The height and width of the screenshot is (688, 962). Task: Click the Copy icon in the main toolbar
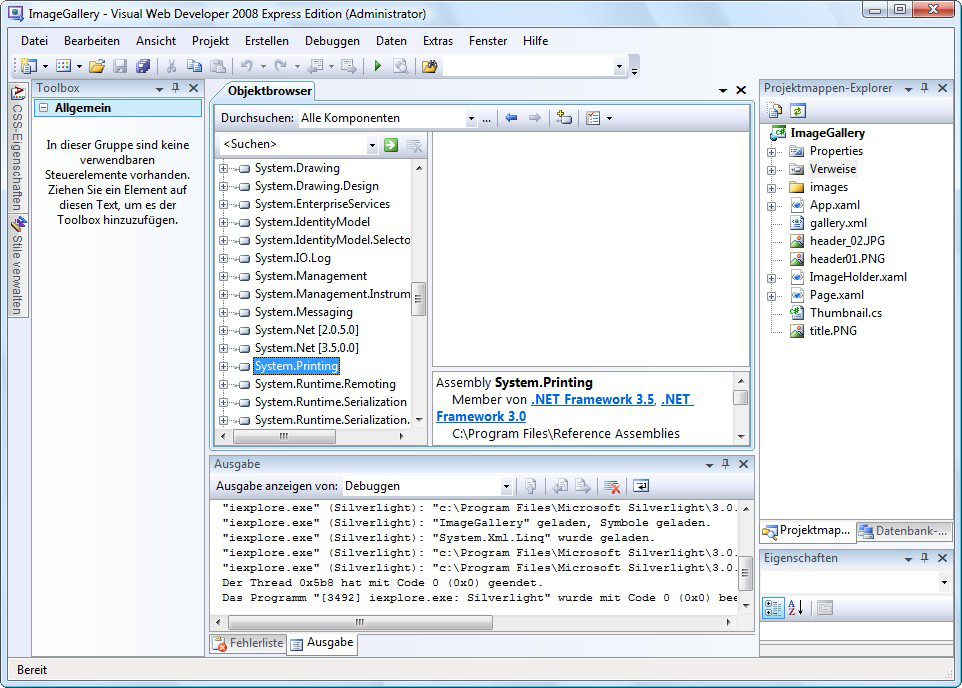194,67
